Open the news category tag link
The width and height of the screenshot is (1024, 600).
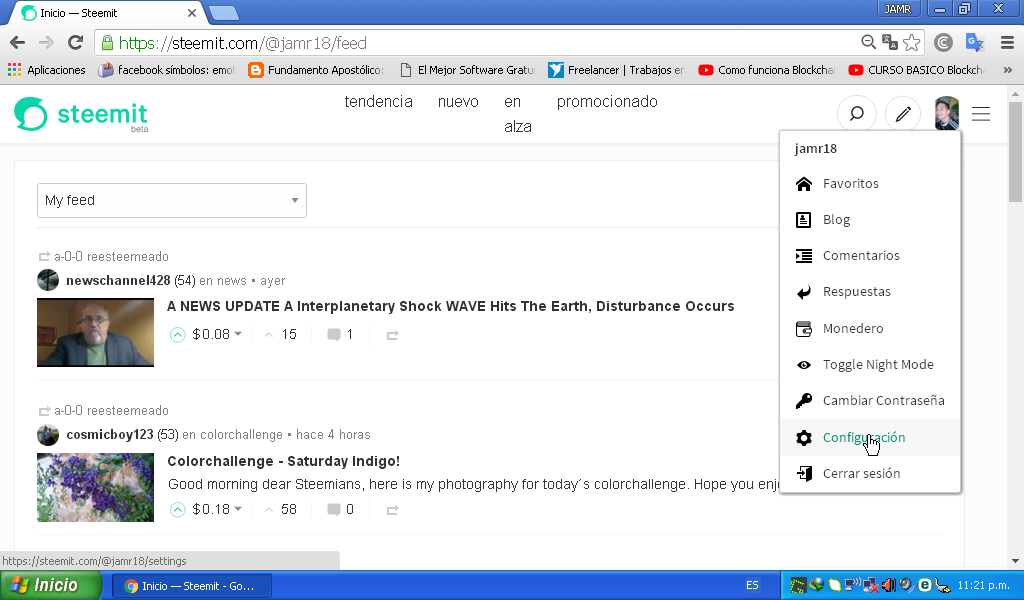pyautogui.click(x=232, y=281)
